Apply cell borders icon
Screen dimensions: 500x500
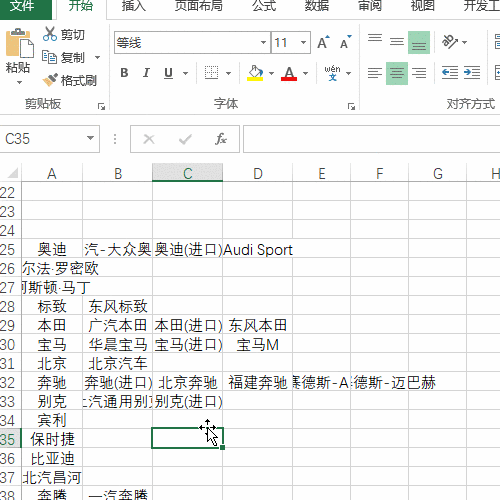(211, 73)
